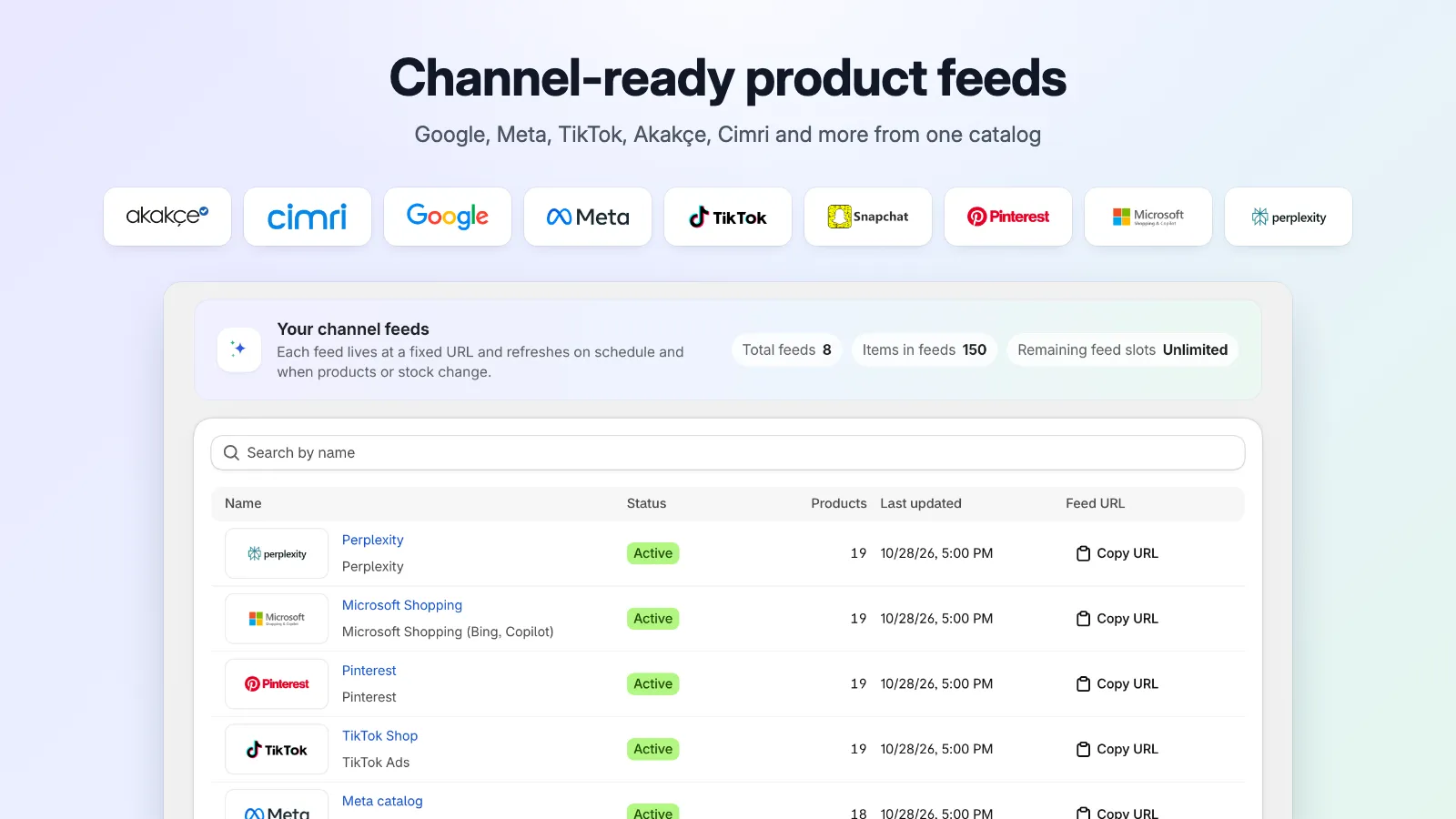Open the Microsoft Shopping feed link
The width and height of the screenshot is (1456, 819).
(x=402, y=605)
